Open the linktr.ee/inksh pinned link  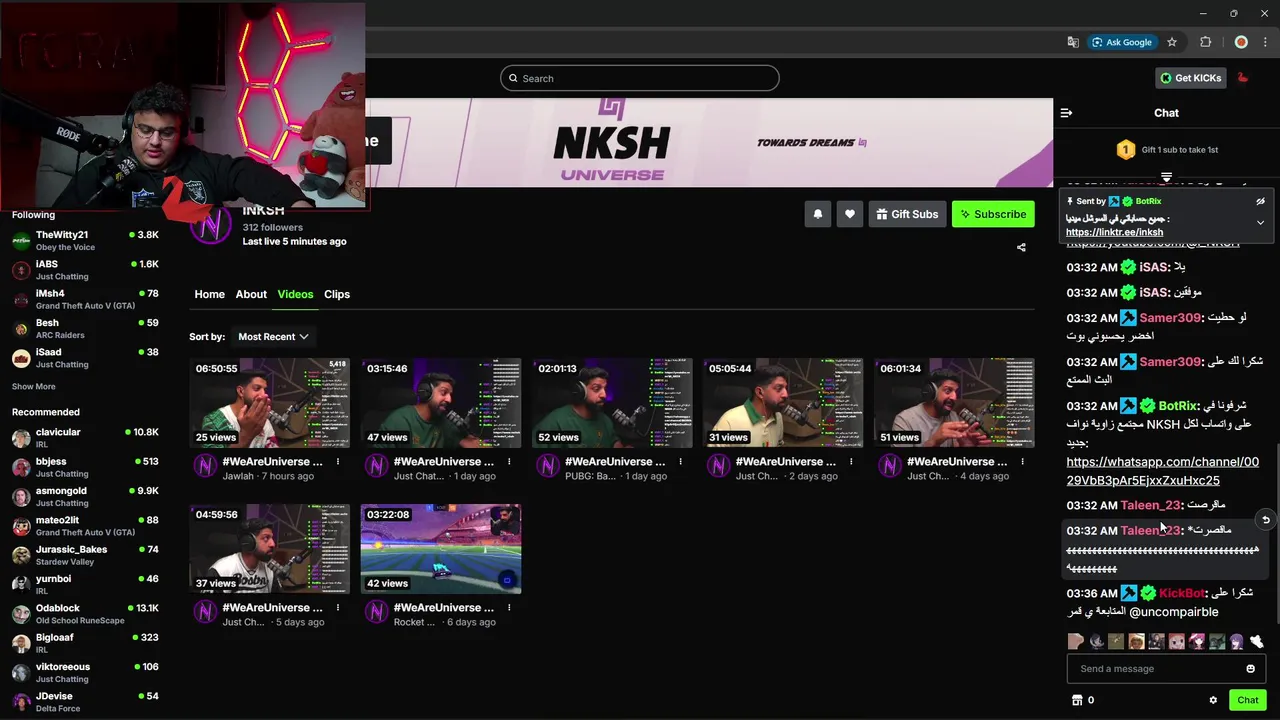1114,232
